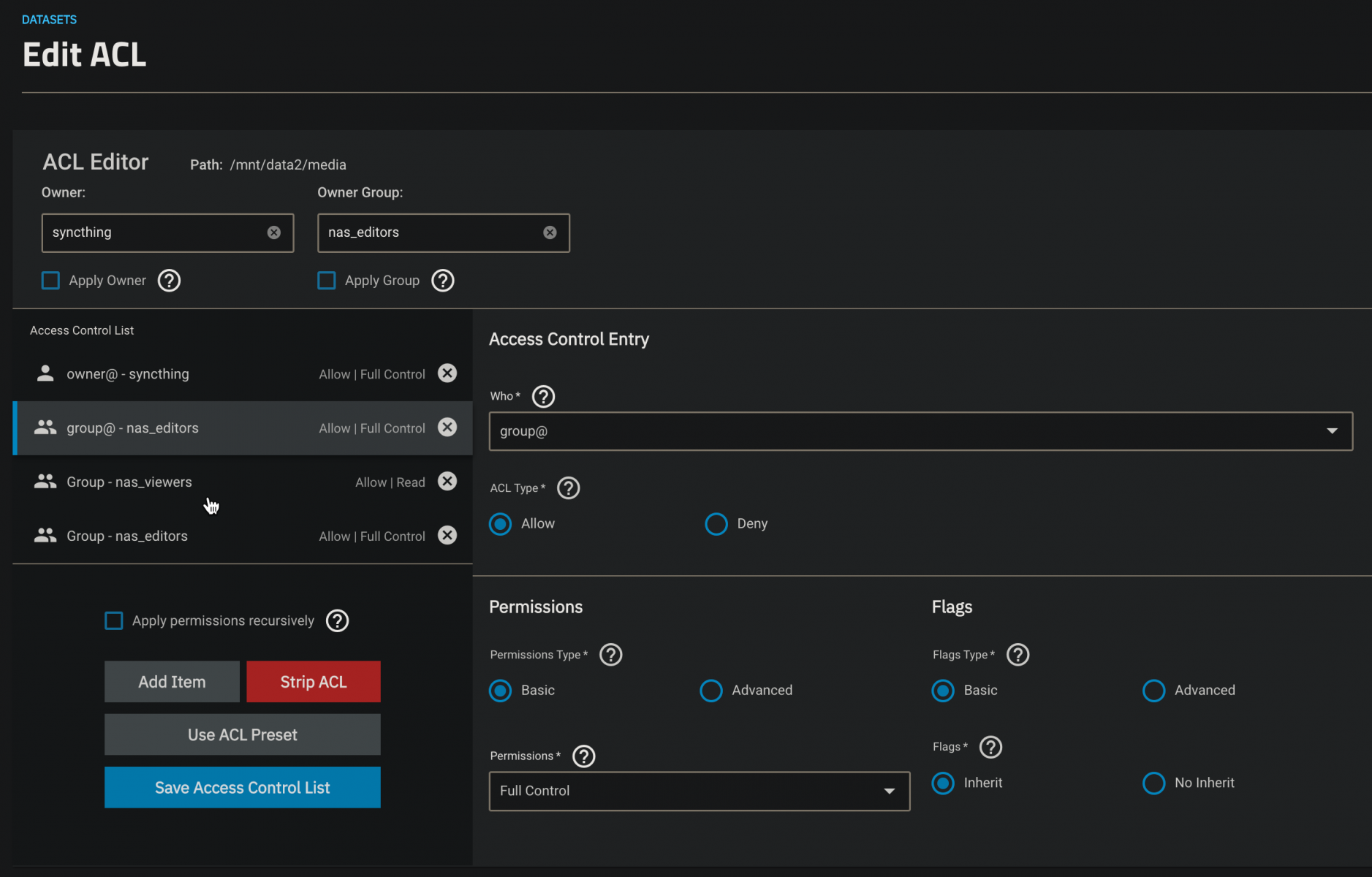Show help tooltip for Flags Type
Image resolution: width=1372 pixels, height=877 pixels.
click(1017, 655)
